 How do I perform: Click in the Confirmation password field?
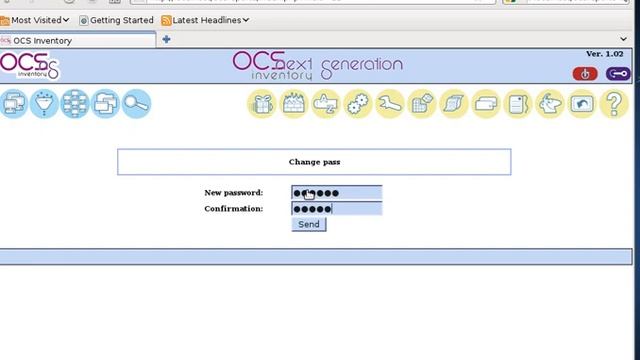[337, 209]
